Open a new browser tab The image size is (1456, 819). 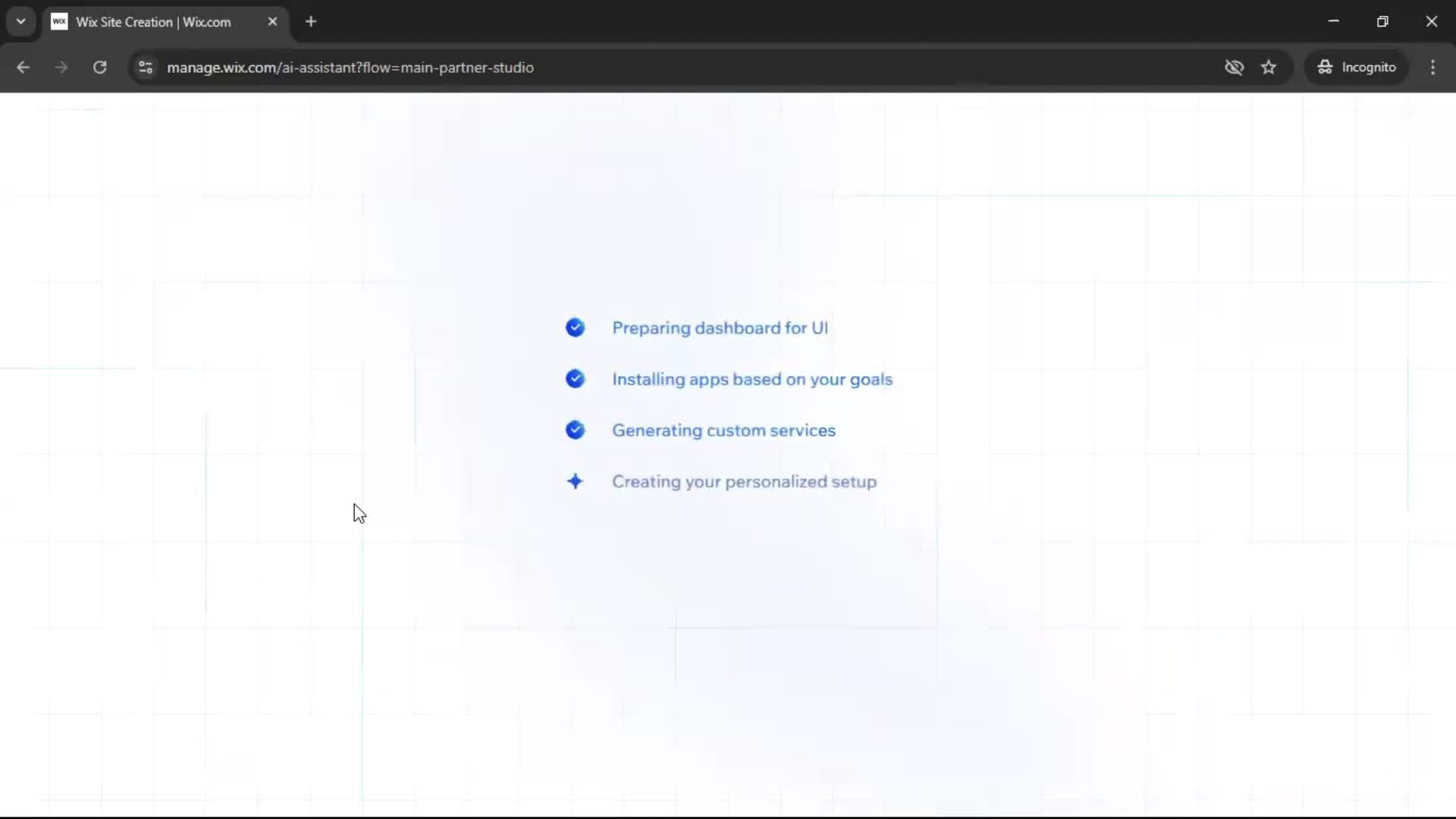pos(311,21)
